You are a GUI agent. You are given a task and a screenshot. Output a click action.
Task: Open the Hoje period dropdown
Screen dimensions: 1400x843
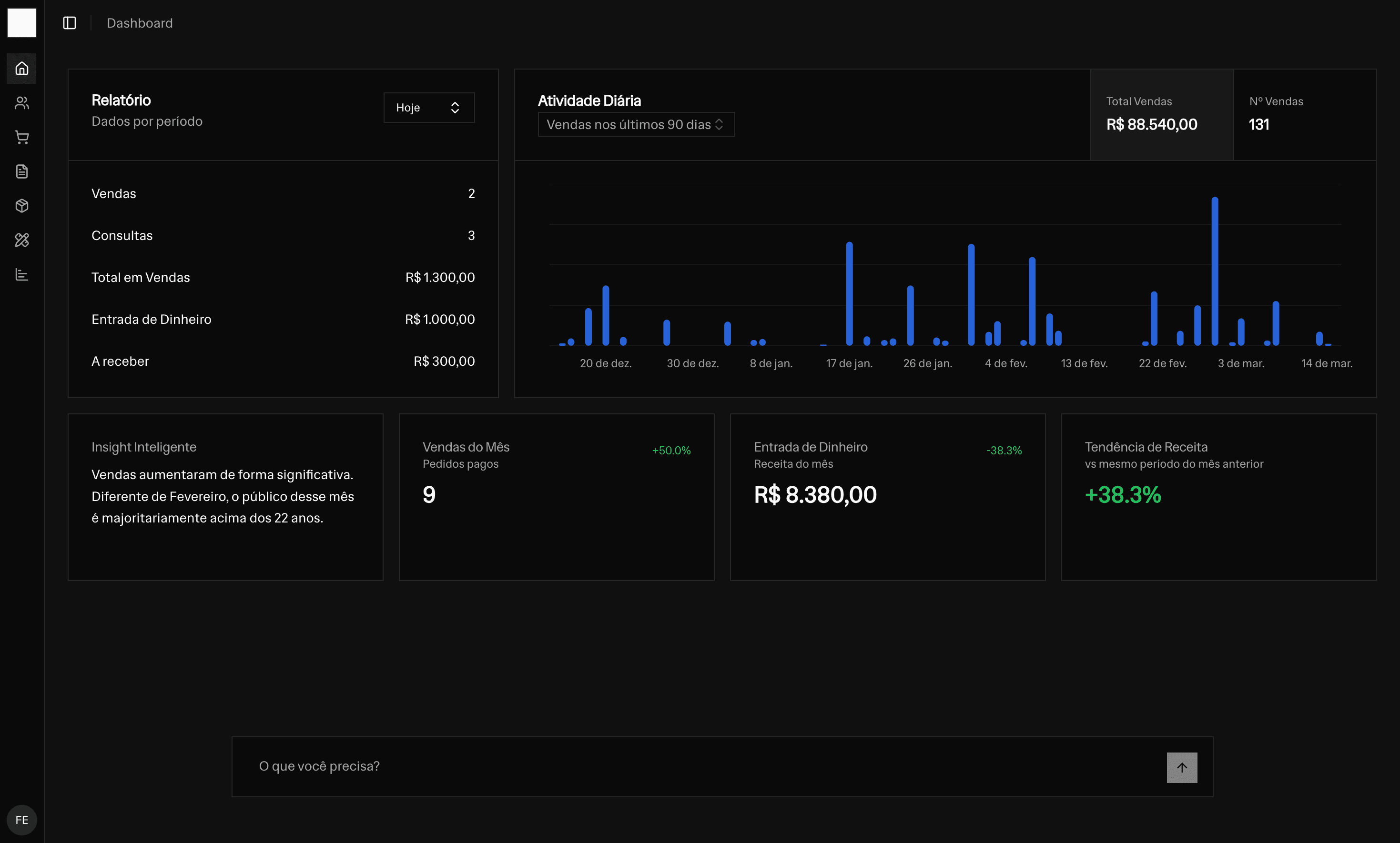click(x=428, y=107)
